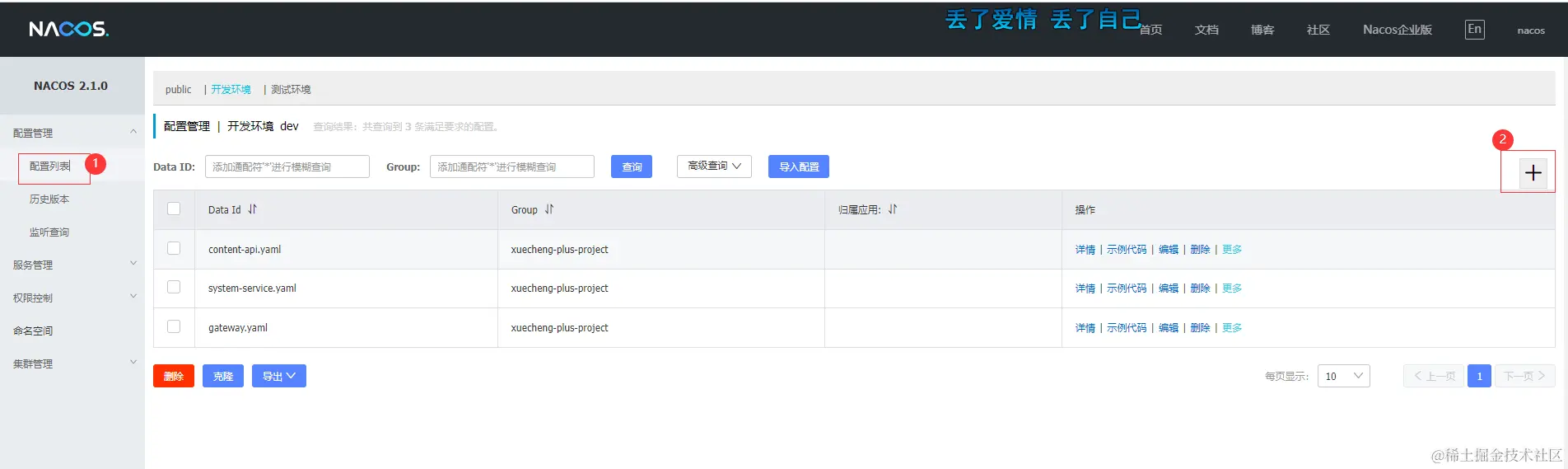This screenshot has height=469, width=1568.
Task: Select 配置列表 in the sidebar
Action: click(x=50, y=166)
